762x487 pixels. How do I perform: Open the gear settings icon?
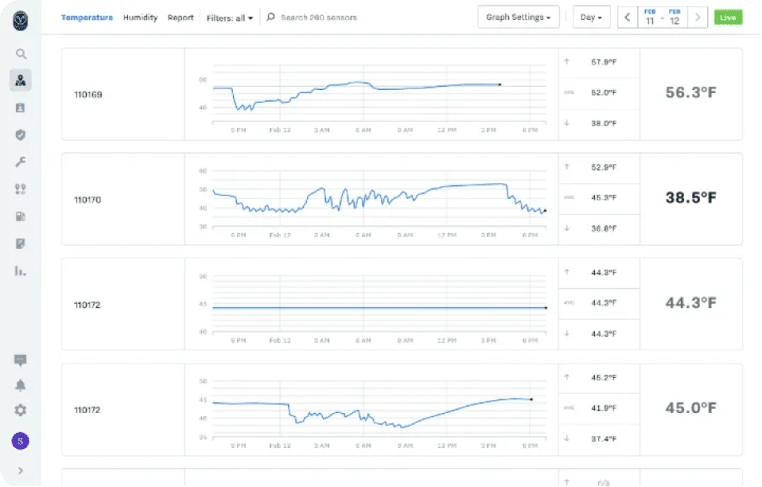20,410
